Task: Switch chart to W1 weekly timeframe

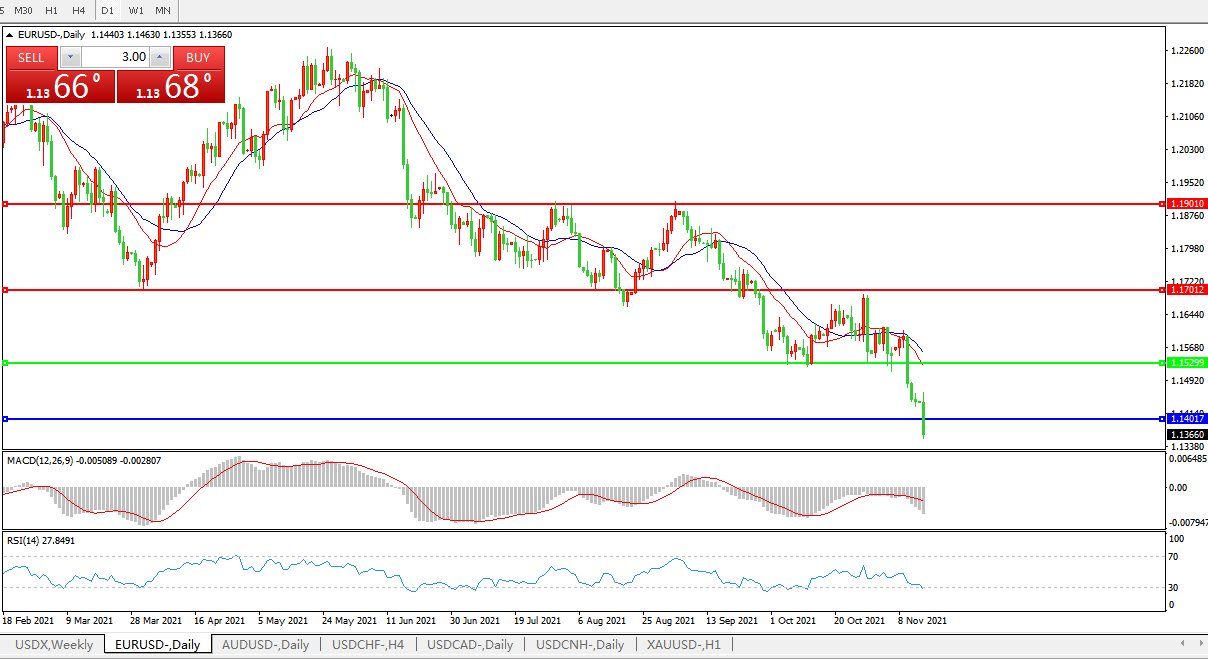Action: coord(136,10)
